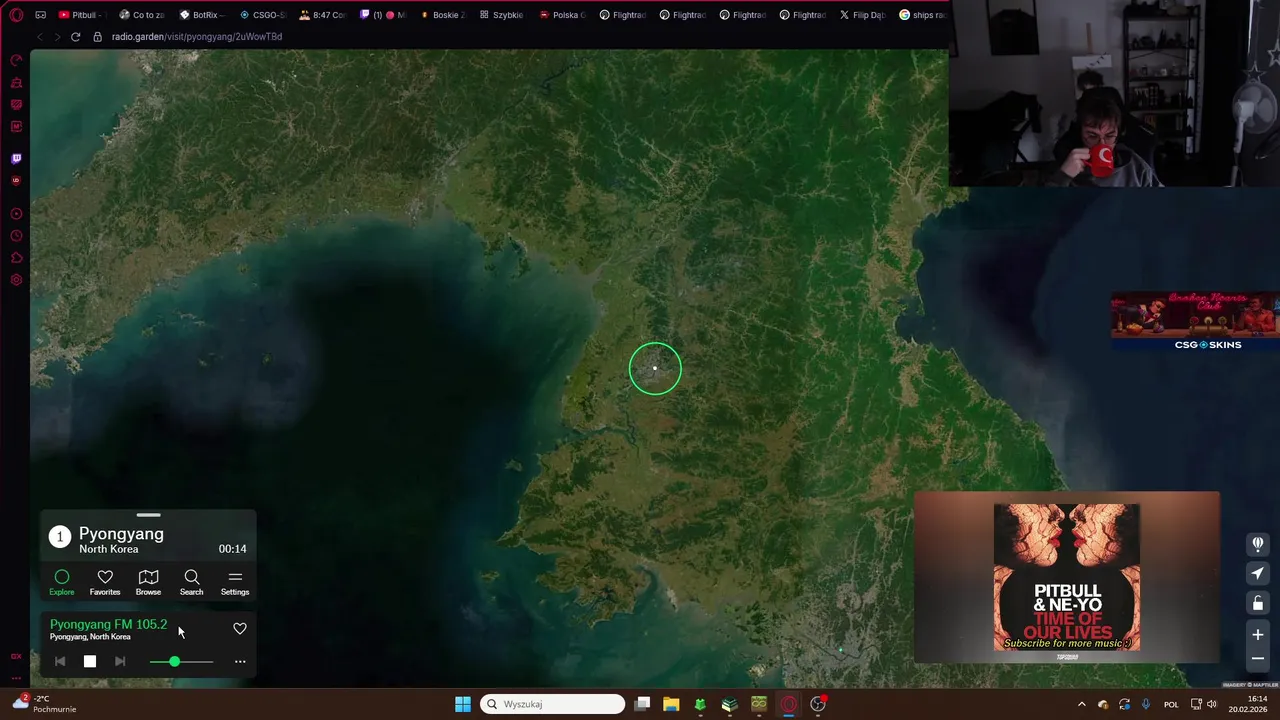Image resolution: width=1280 pixels, height=720 pixels.
Task: Open the Explore circle icon
Action: (62, 582)
